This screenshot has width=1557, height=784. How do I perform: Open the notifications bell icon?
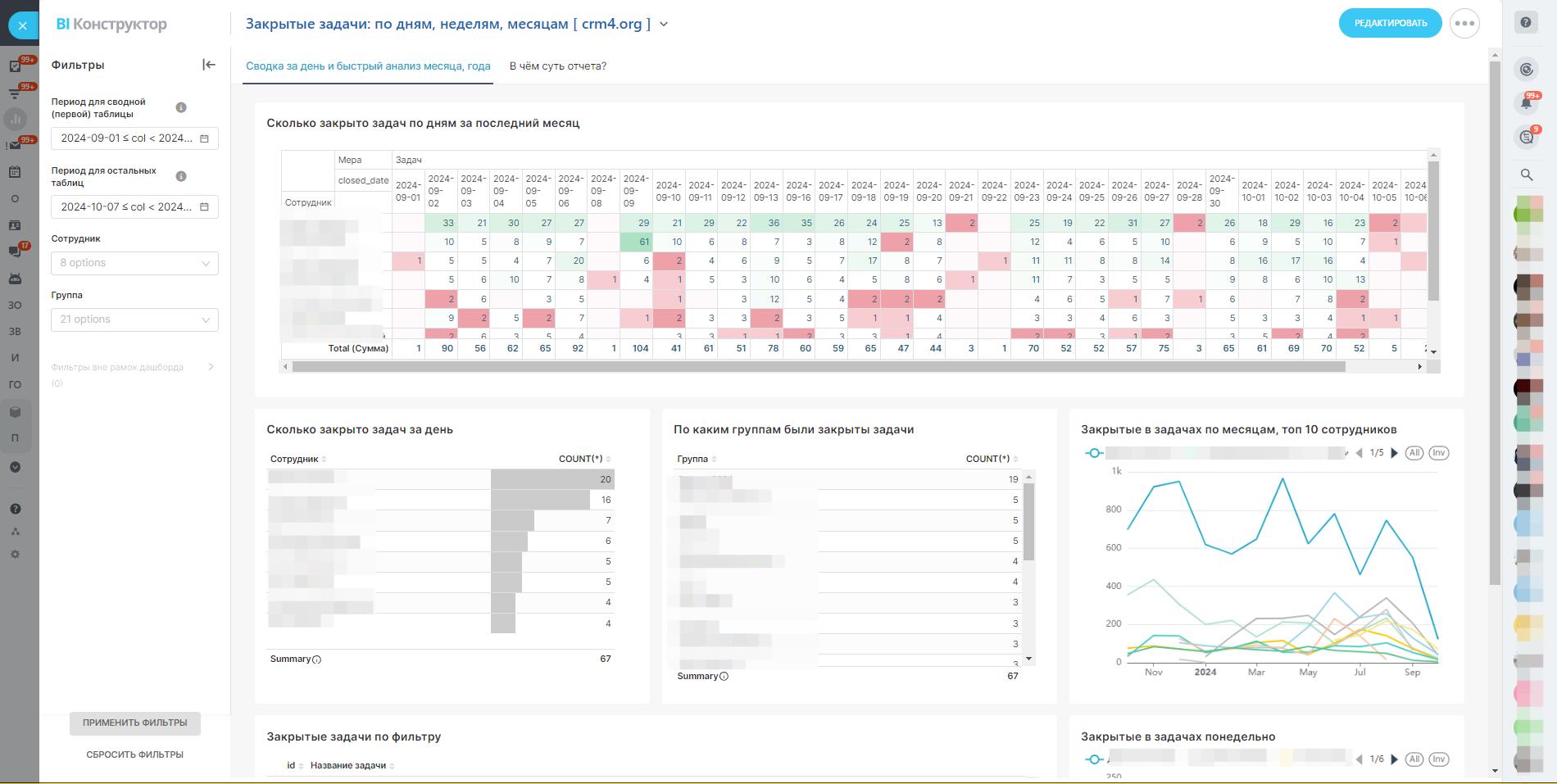click(1526, 103)
